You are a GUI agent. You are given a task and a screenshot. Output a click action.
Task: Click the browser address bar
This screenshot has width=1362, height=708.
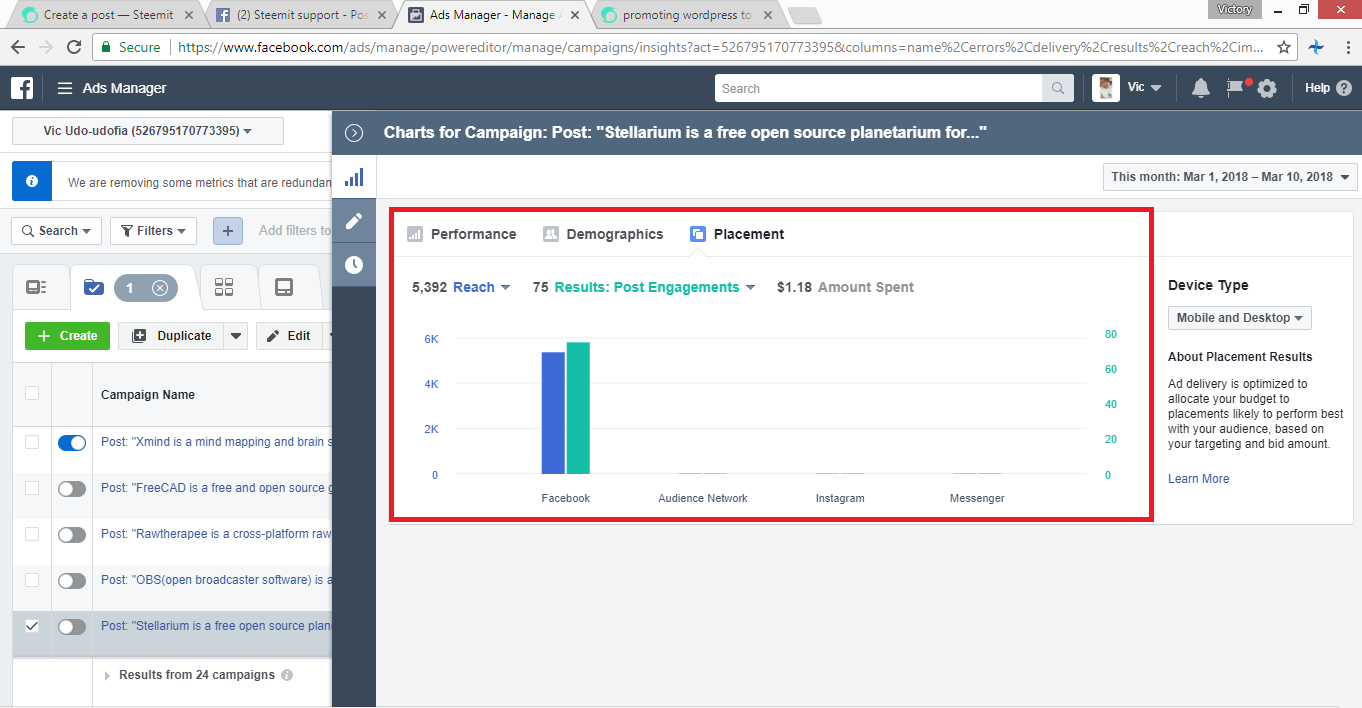720,47
